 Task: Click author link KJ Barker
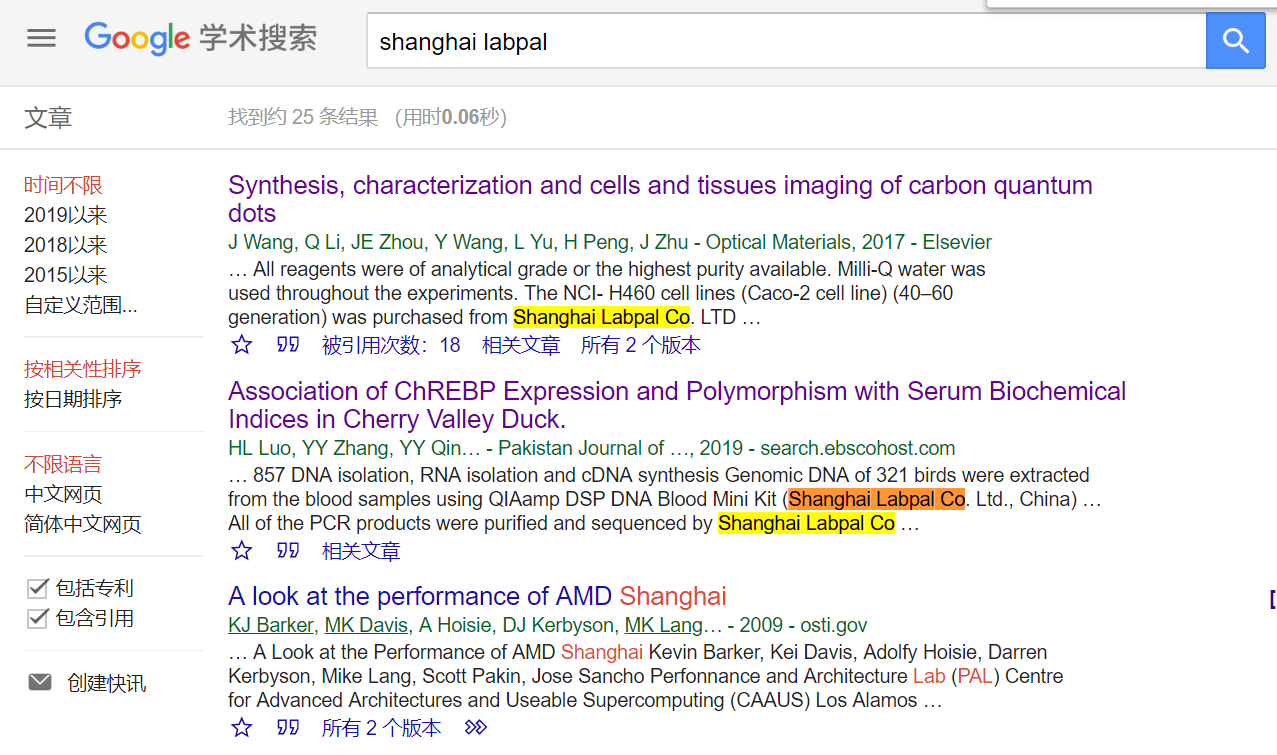(x=271, y=625)
